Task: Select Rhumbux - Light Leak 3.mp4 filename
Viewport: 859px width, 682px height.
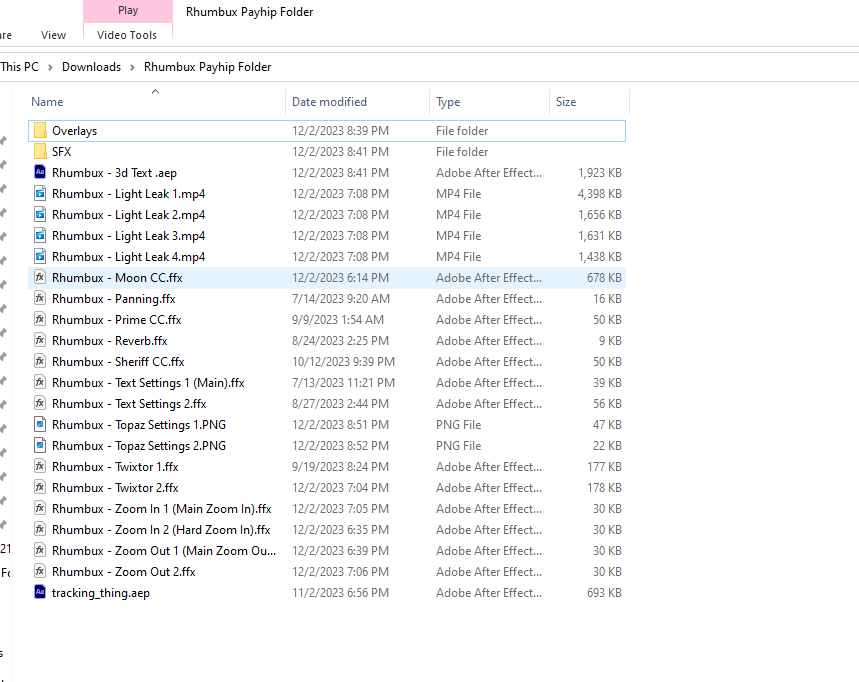Action: (x=129, y=236)
